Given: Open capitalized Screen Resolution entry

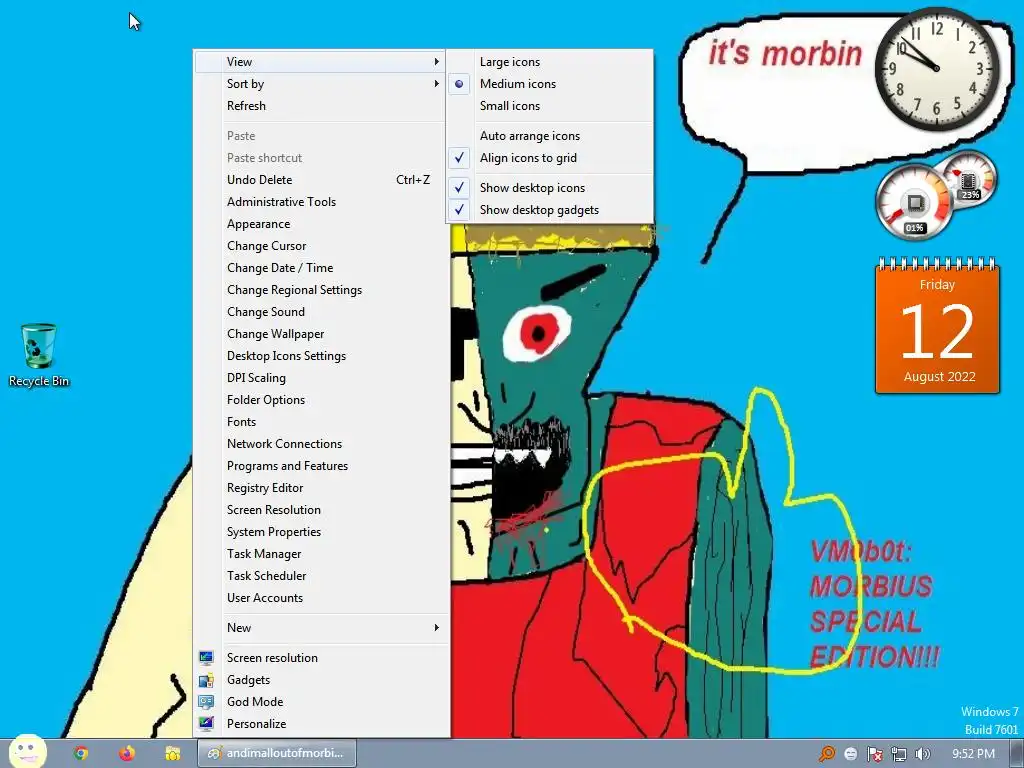Looking at the screenshot, I should pyautogui.click(x=320, y=510).
